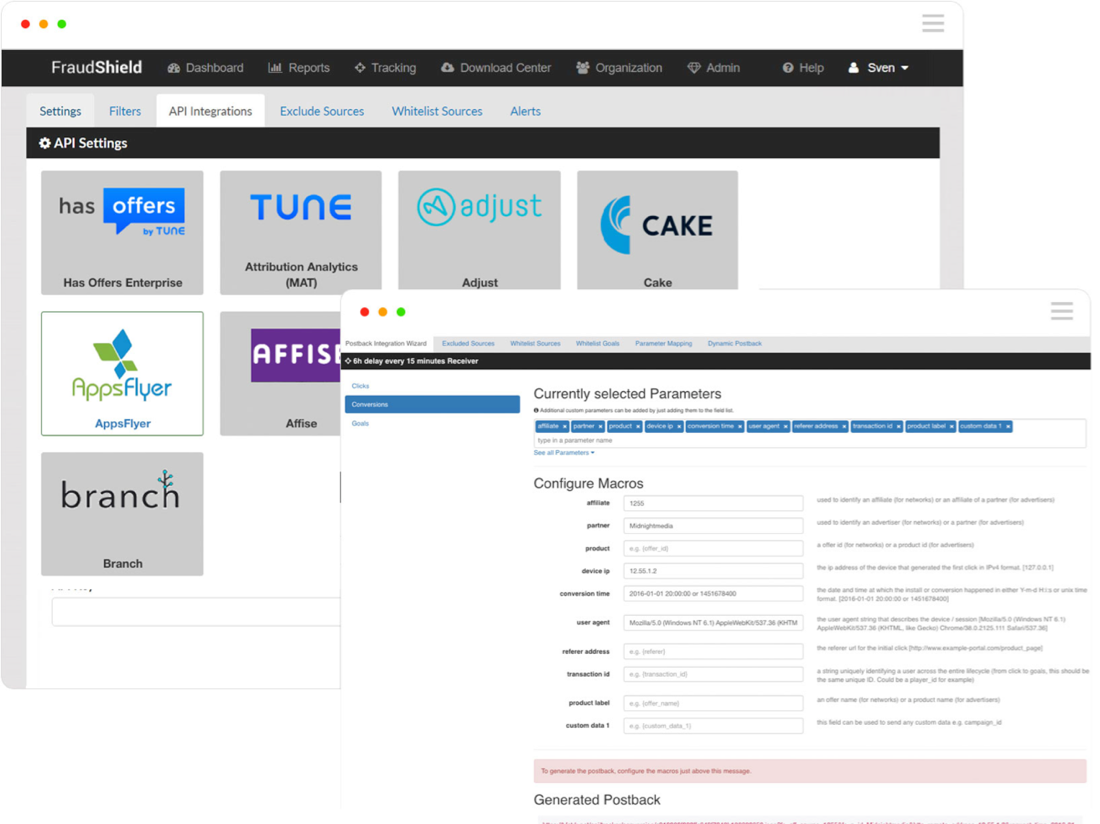Open the Download Center

pyautogui.click(x=496, y=68)
